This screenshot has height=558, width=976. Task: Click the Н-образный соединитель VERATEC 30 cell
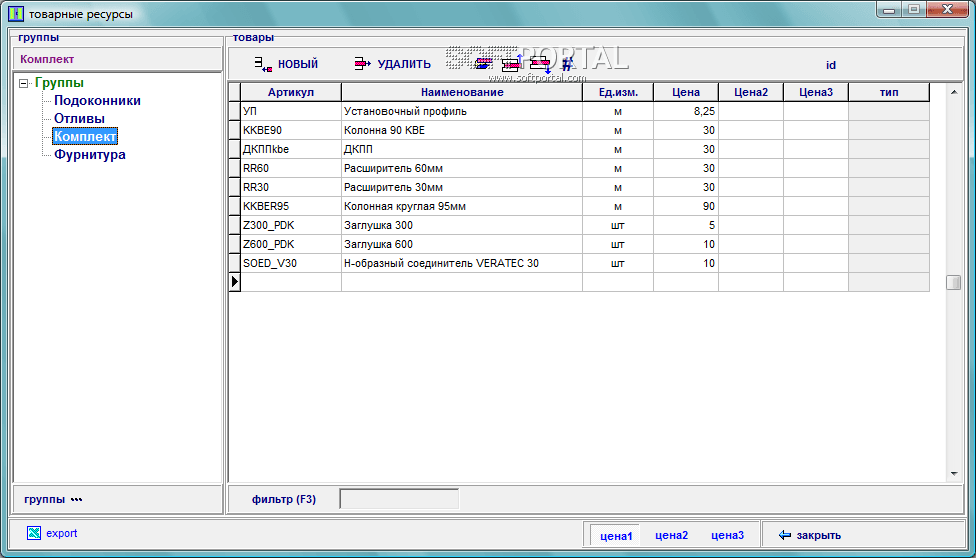pyautogui.click(x=462, y=263)
